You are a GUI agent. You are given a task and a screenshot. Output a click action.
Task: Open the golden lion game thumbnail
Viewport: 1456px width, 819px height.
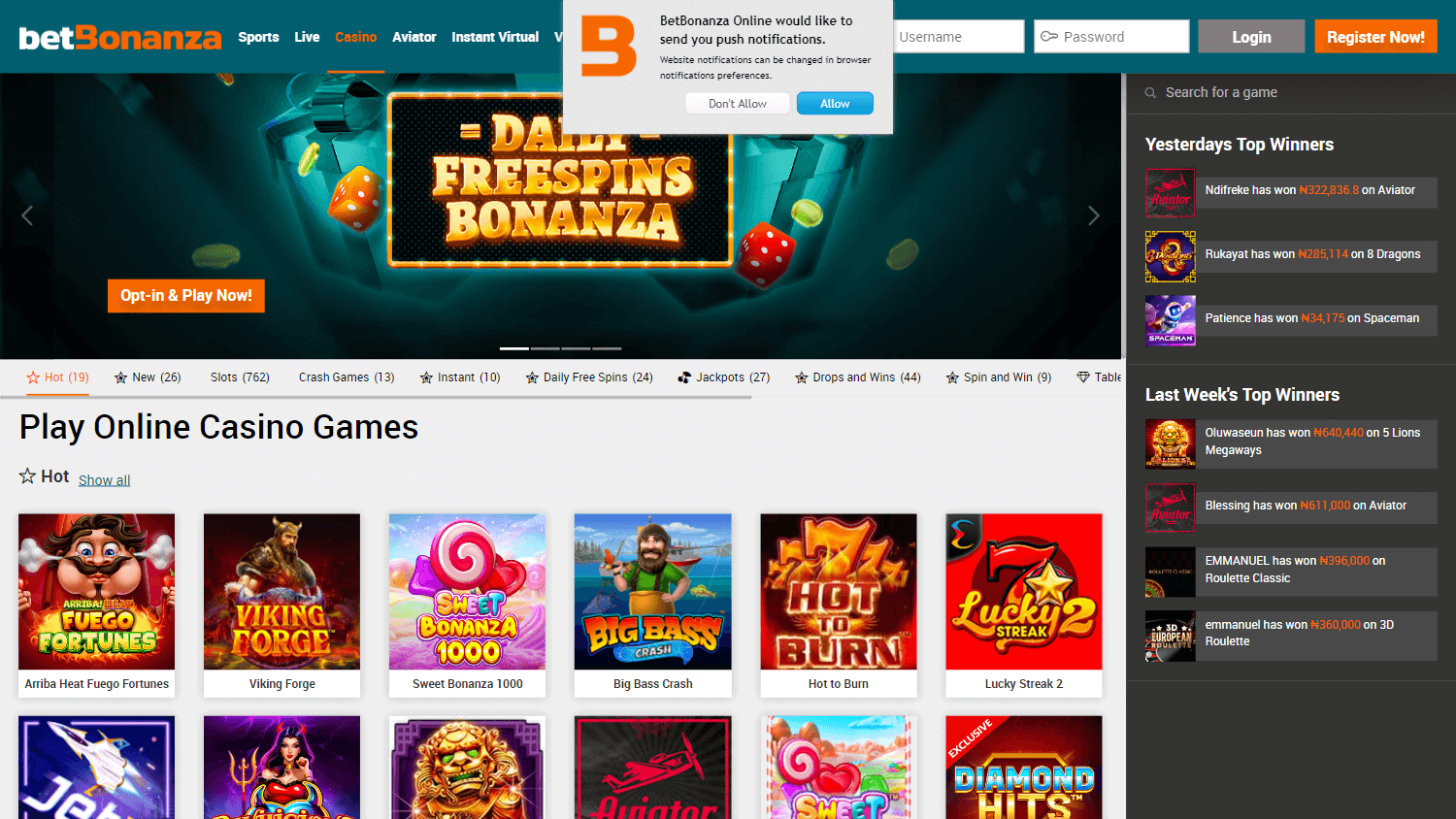pos(468,768)
